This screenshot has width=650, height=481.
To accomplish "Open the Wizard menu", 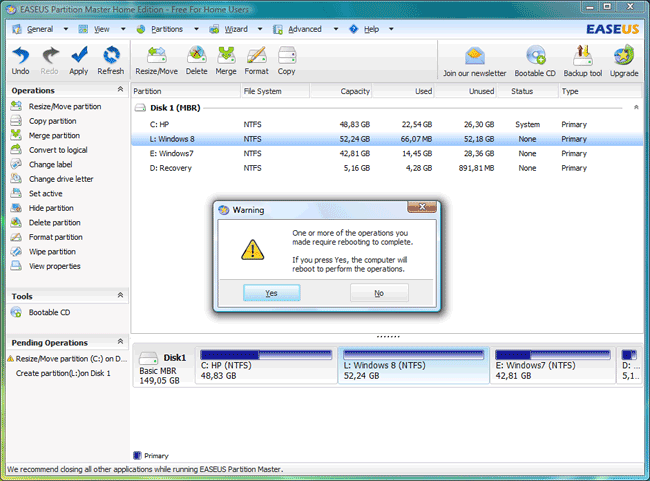I will (234, 29).
